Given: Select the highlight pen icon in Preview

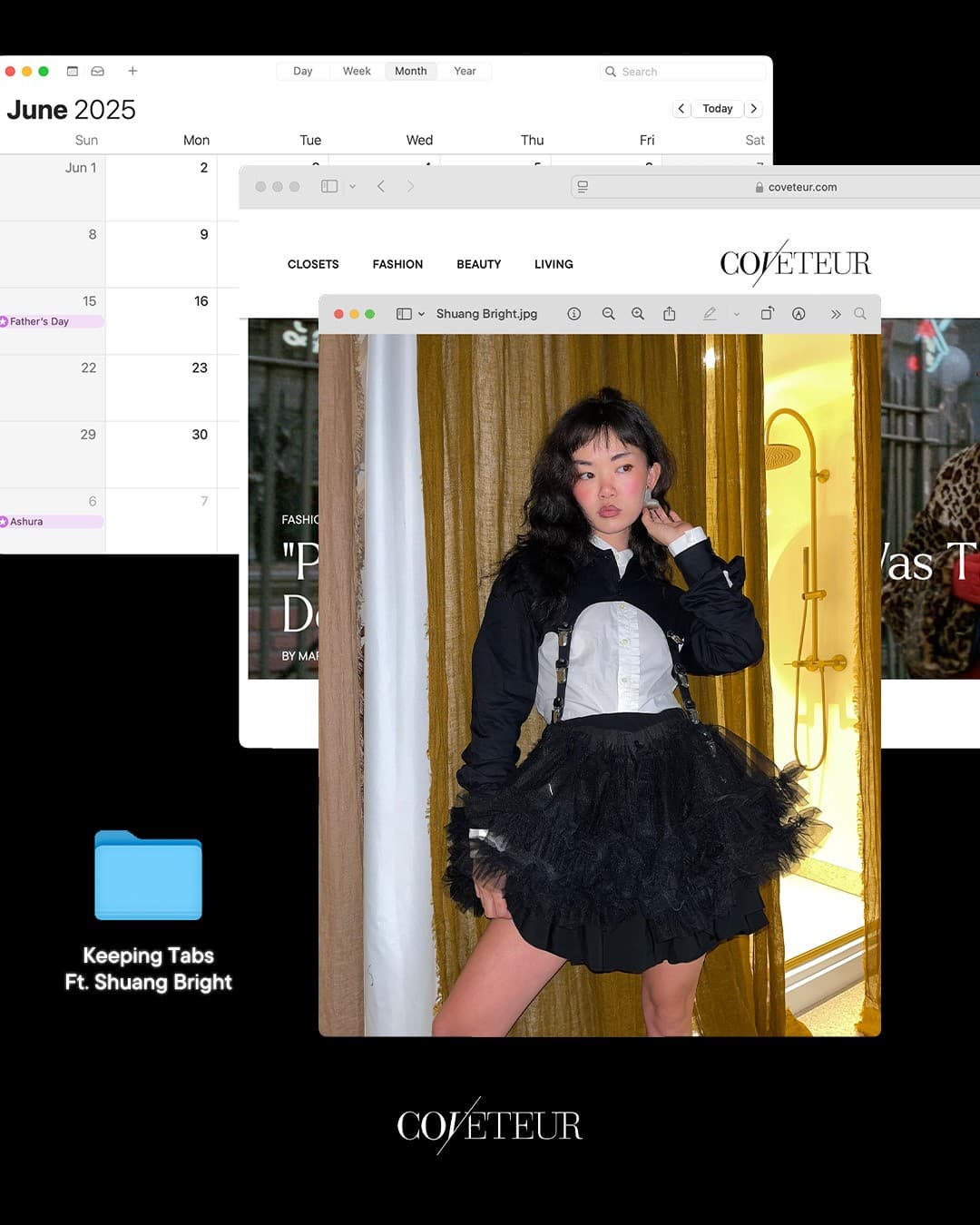Looking at the screenshot, I should (710, 314).
